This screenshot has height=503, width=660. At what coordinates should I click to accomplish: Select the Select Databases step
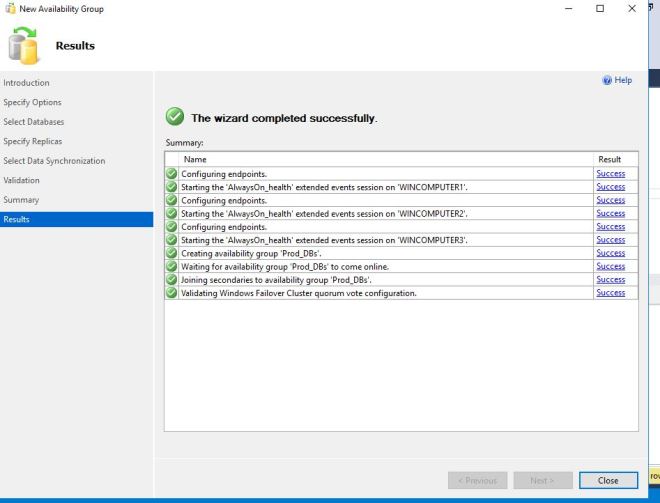point(35,122)
